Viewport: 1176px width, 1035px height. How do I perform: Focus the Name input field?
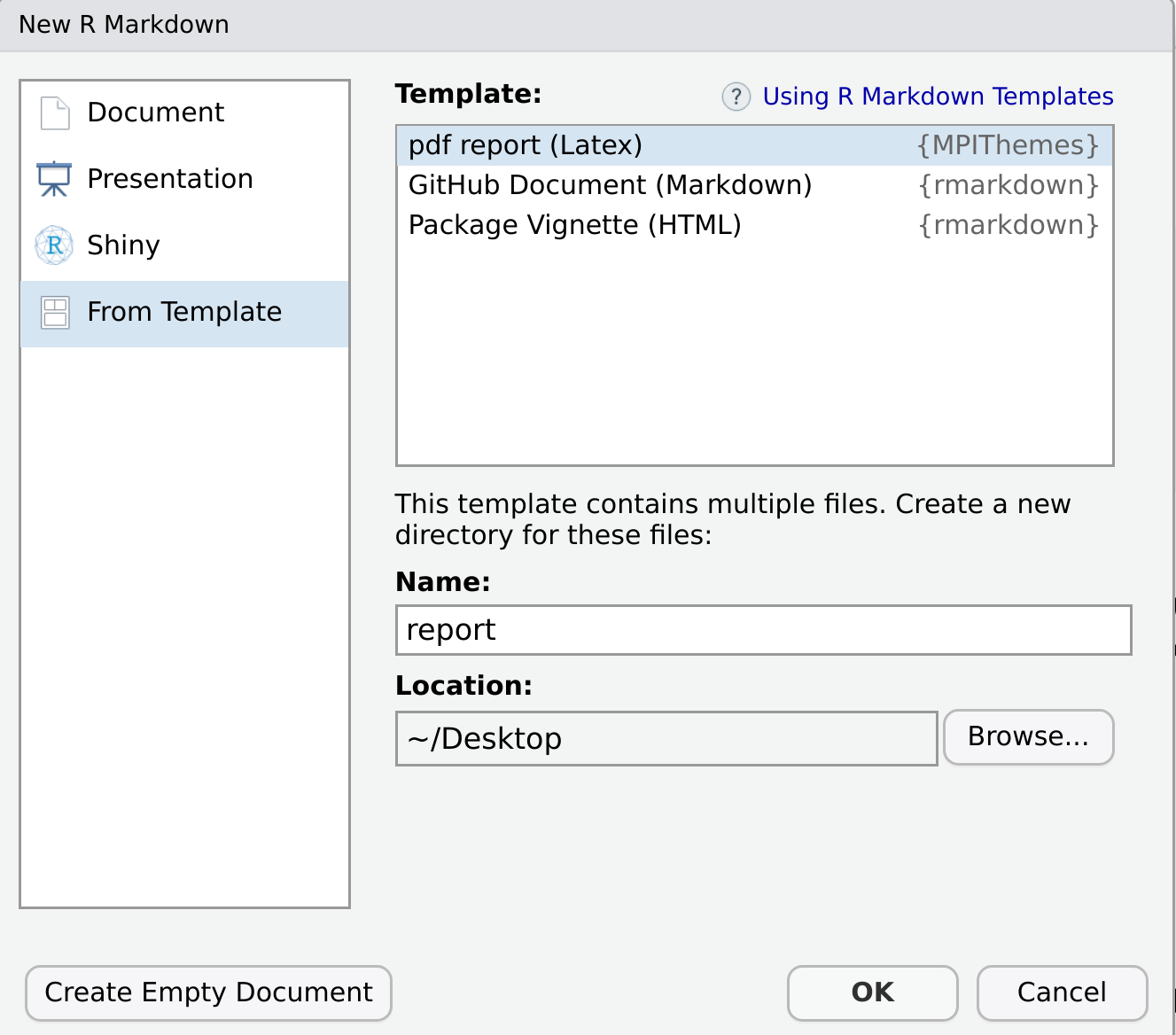tap(764, 630)
